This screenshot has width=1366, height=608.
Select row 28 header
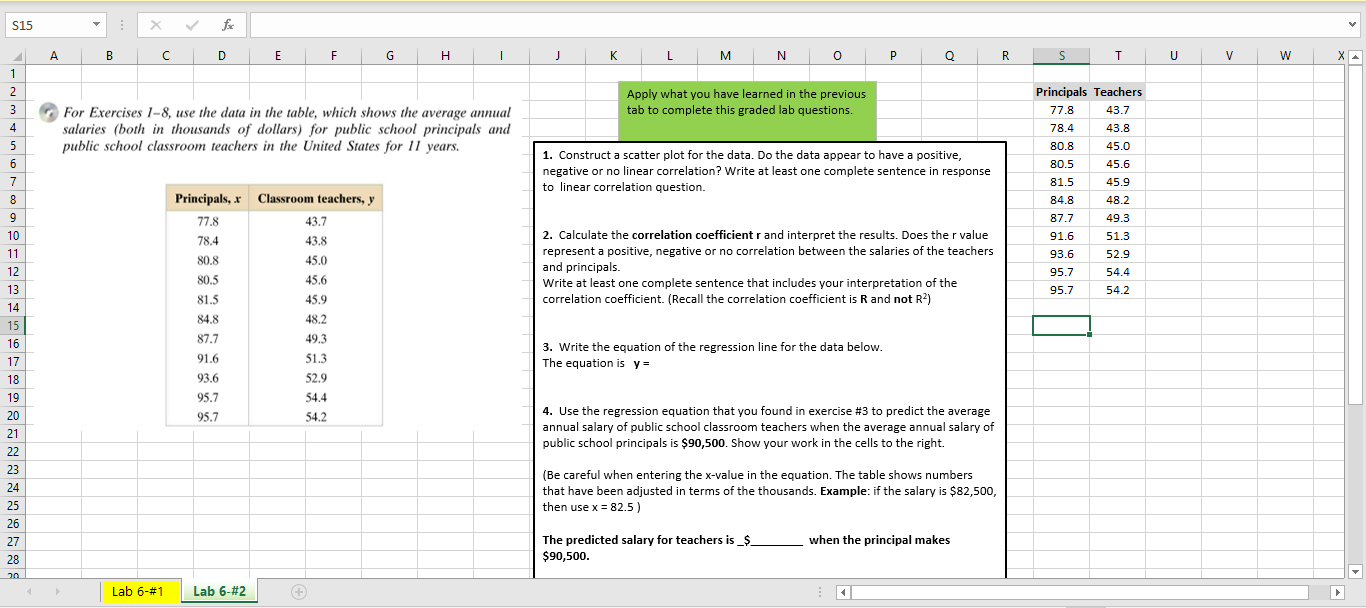pyautogui.click(x=13, y=559)
